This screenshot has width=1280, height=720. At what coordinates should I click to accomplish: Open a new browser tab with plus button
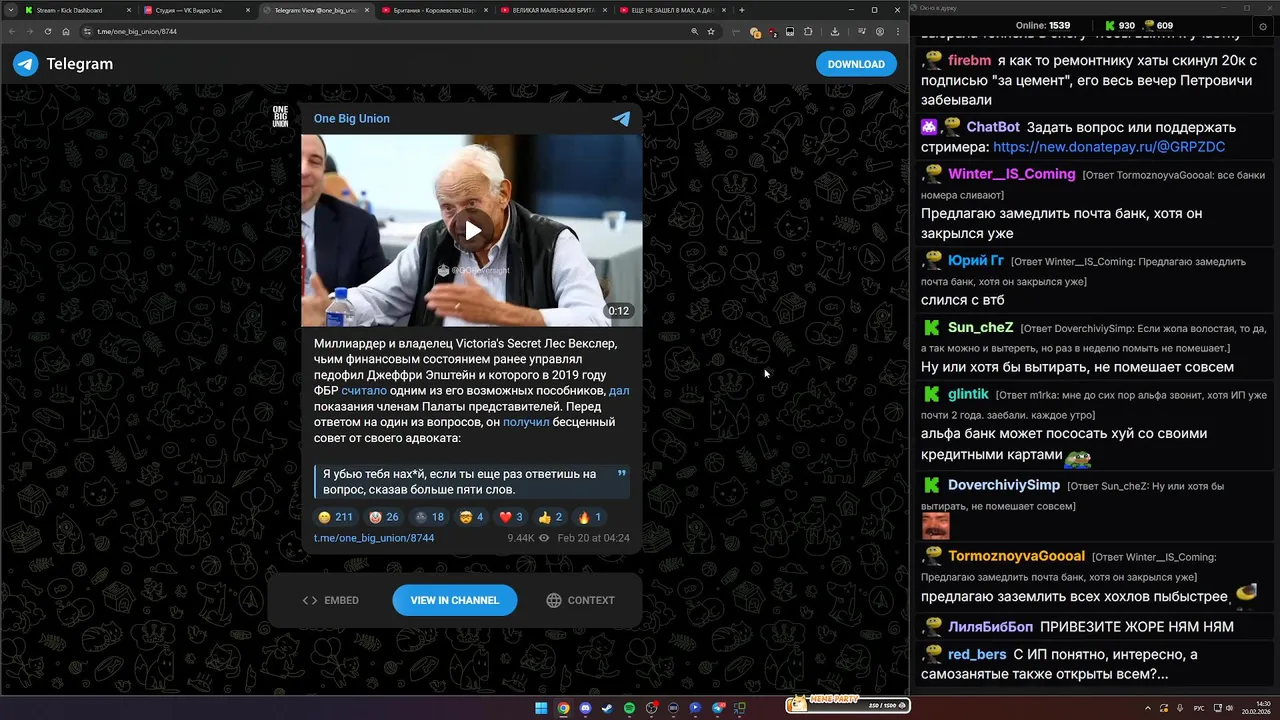point(741,10)
